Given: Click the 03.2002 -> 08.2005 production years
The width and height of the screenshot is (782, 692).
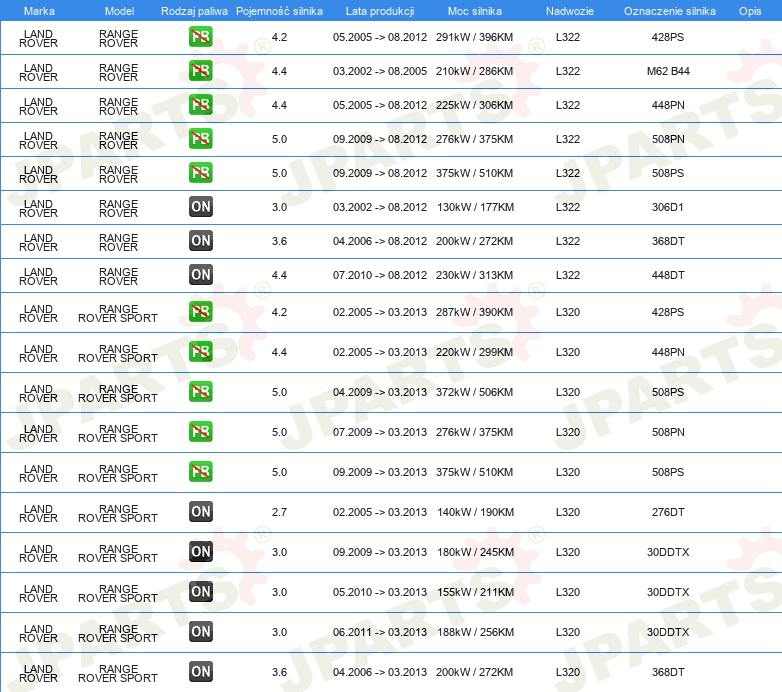Looking at the screenshot, I should [x=380, y=71].
